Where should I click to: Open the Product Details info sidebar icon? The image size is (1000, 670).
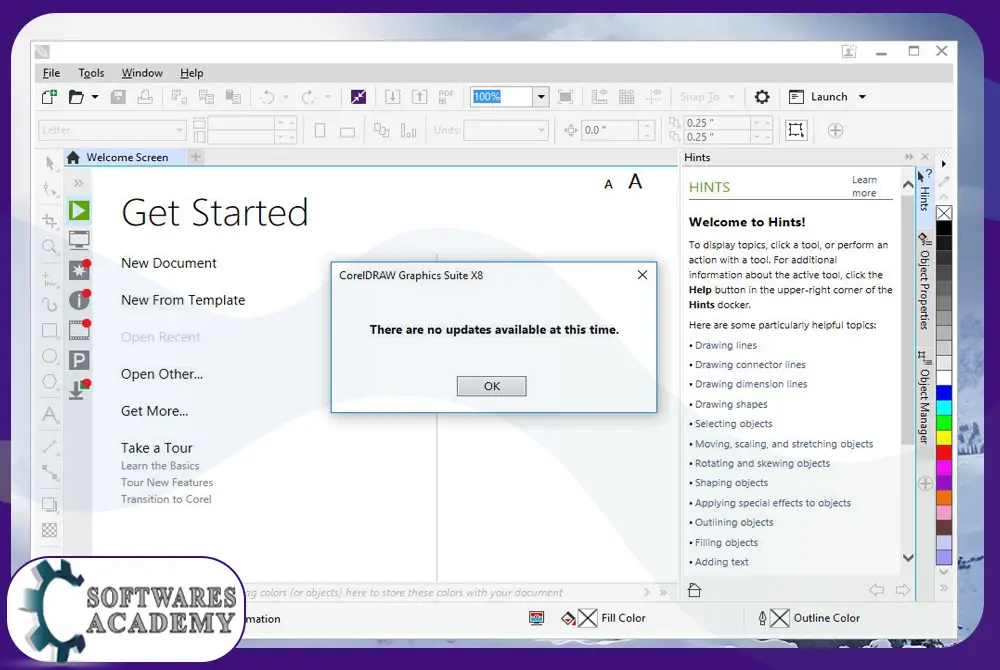(79, 300)
